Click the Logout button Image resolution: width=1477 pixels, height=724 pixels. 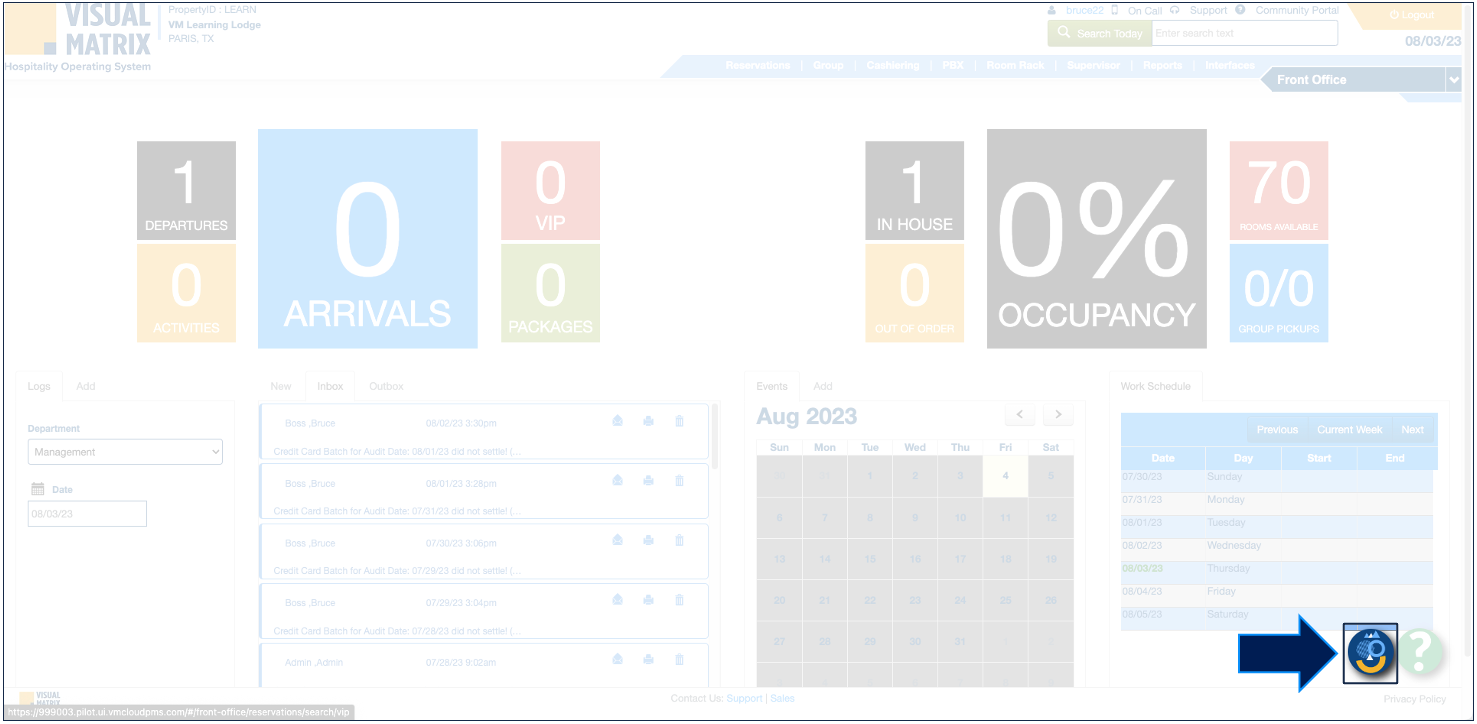[x=1411, y=16]
